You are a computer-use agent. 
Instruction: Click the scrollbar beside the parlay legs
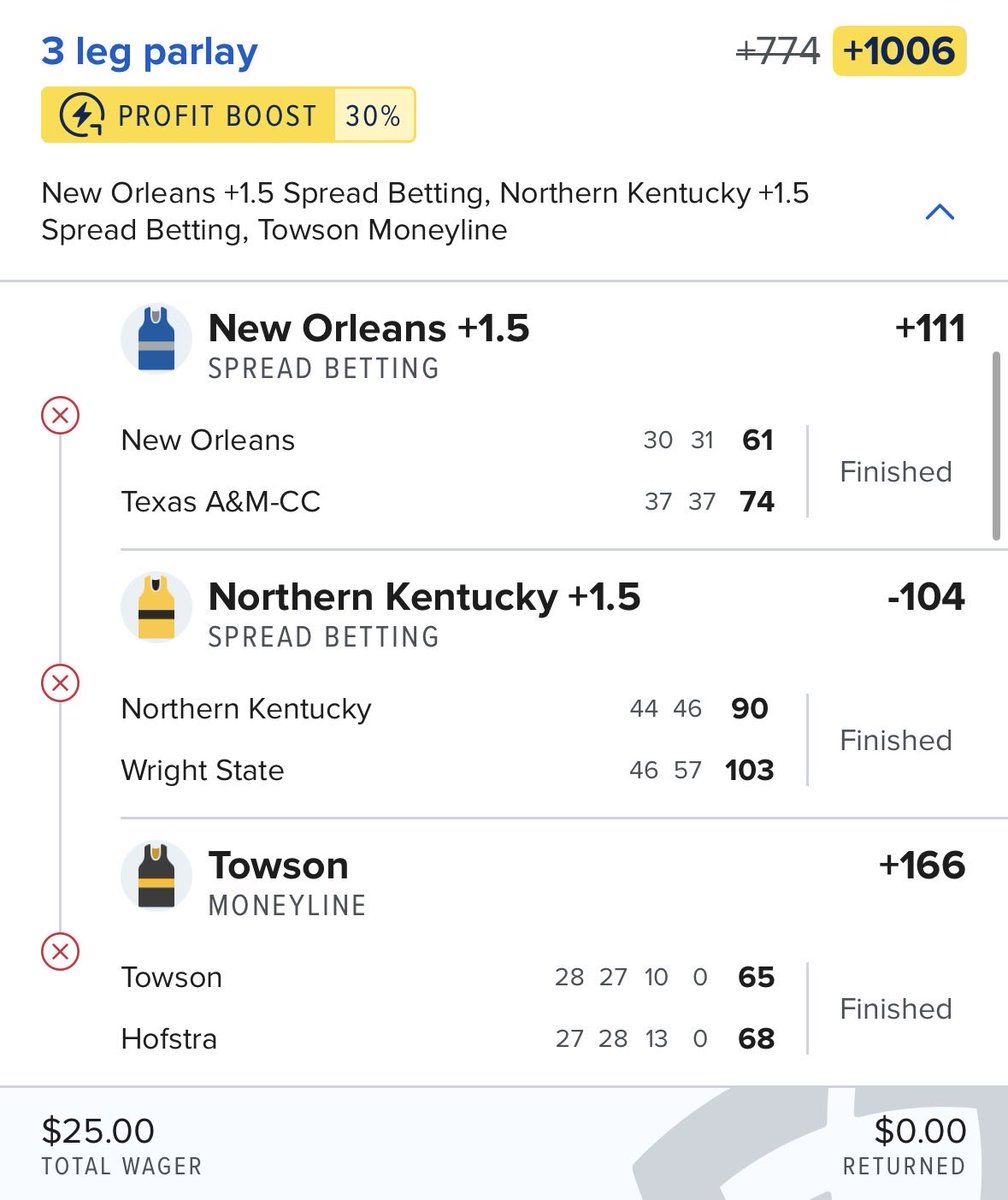click(994, 445)
